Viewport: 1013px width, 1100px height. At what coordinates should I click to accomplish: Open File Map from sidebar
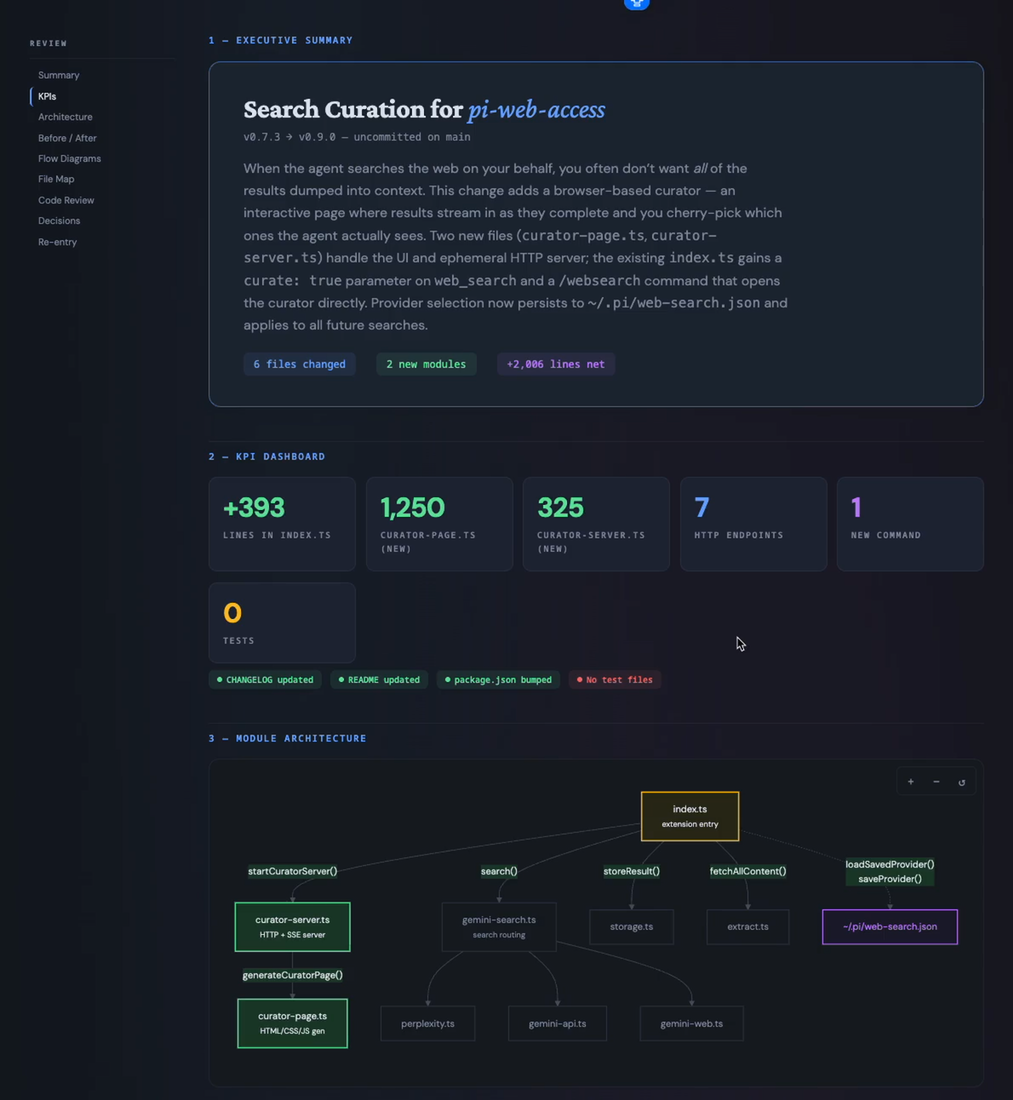[x=56, y=179]
